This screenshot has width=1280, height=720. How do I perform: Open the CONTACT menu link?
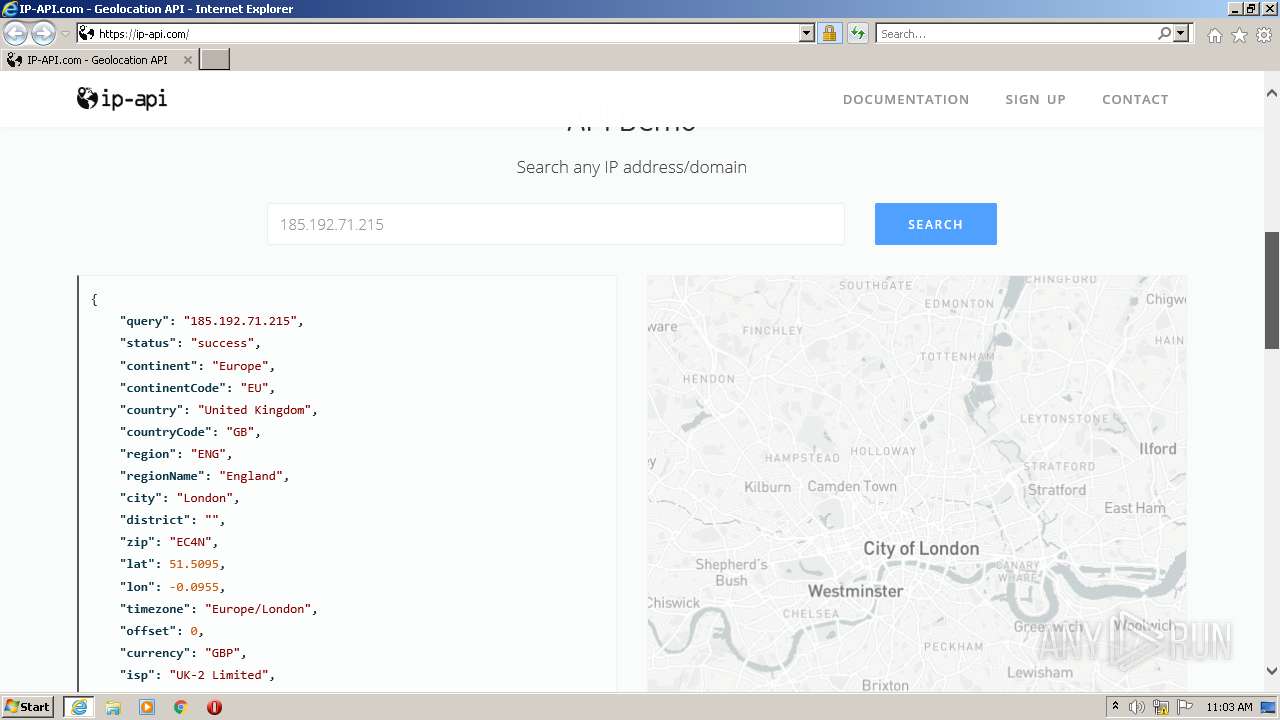coord(1135,99)
